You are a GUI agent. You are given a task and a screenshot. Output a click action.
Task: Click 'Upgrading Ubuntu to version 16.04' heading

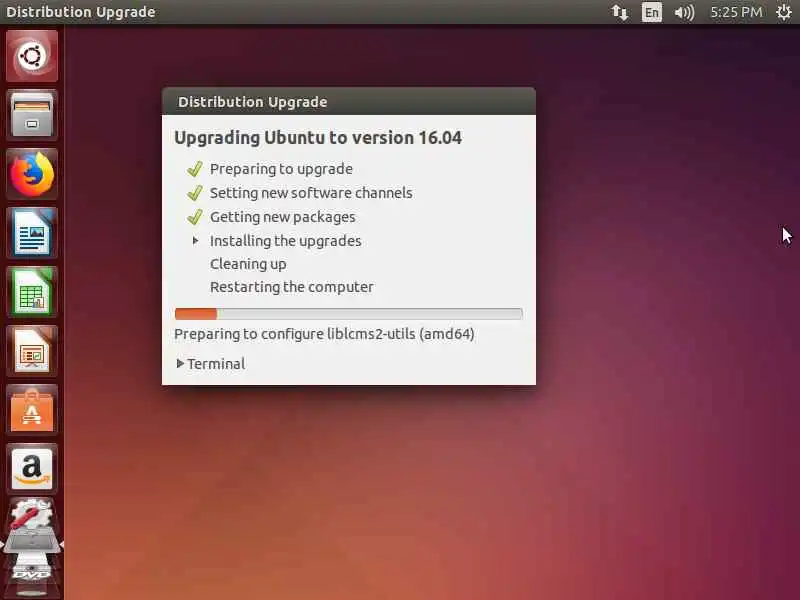318,138
